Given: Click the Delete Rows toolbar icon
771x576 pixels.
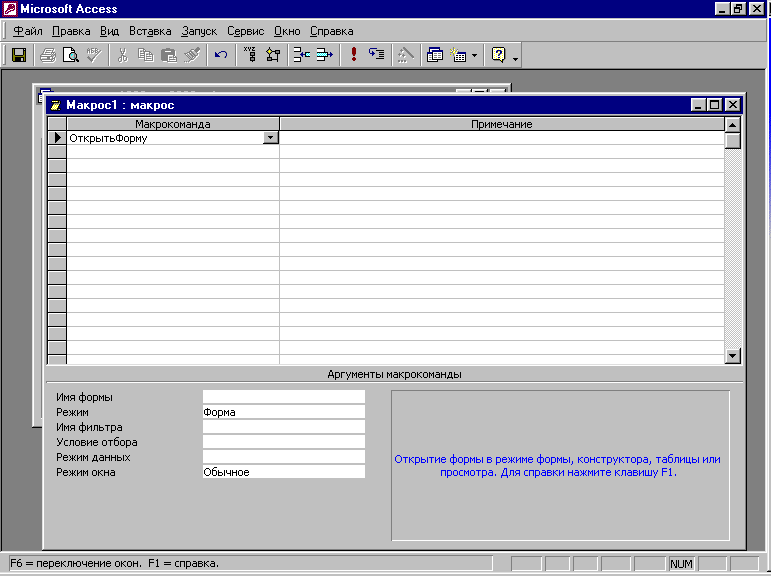Looking at the screenshot, I should 325,55.
